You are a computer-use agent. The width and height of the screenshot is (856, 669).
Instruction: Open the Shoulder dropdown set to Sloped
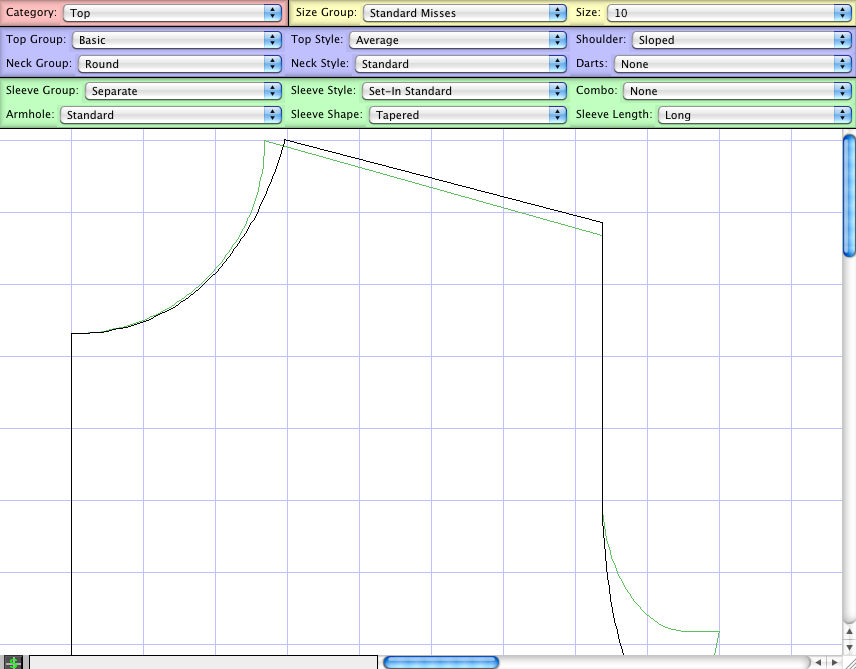[x=735, y=40]
